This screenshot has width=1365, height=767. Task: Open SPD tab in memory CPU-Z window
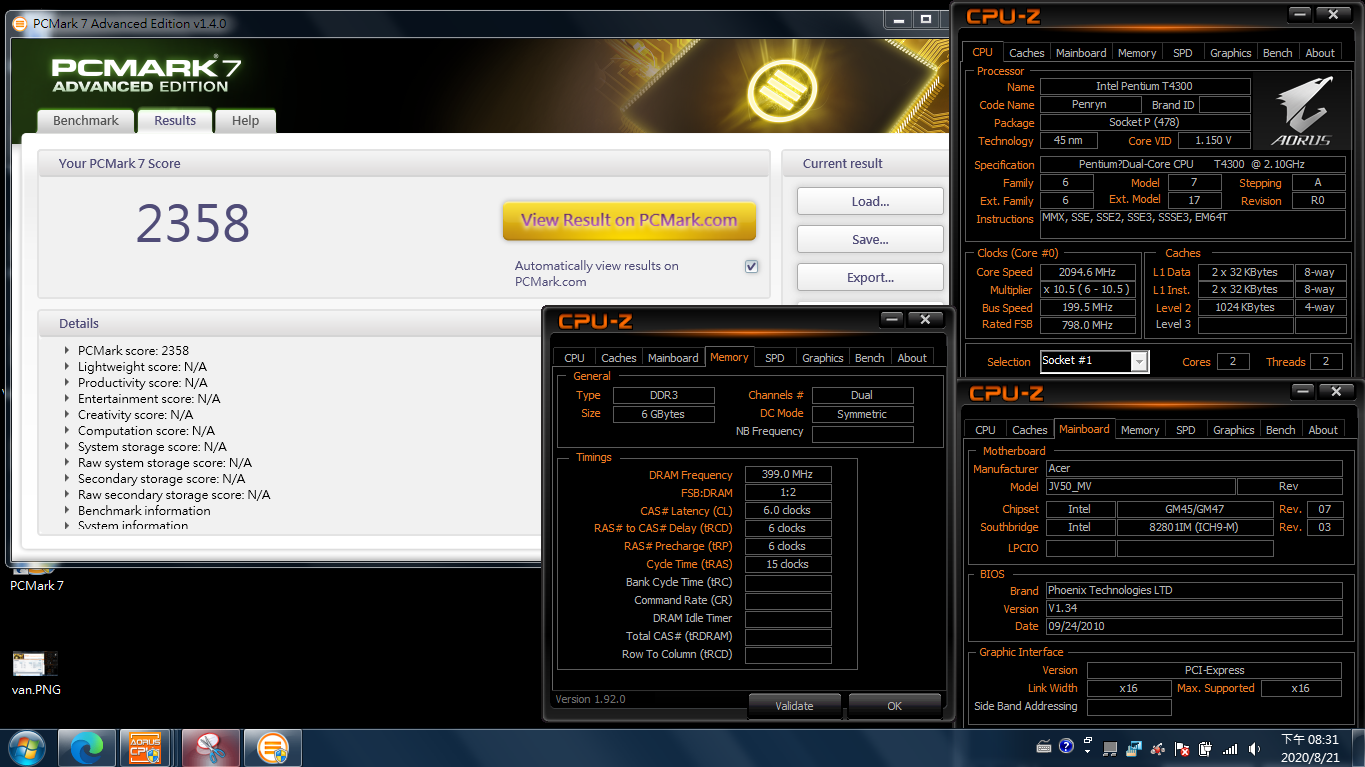pos(775,358)
